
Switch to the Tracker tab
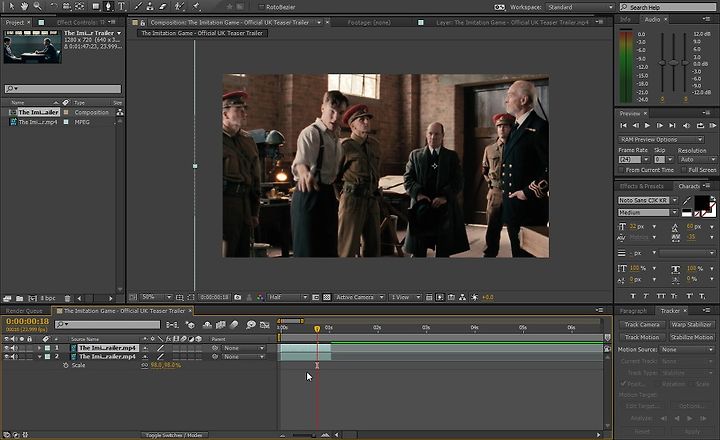click(670, 311)
